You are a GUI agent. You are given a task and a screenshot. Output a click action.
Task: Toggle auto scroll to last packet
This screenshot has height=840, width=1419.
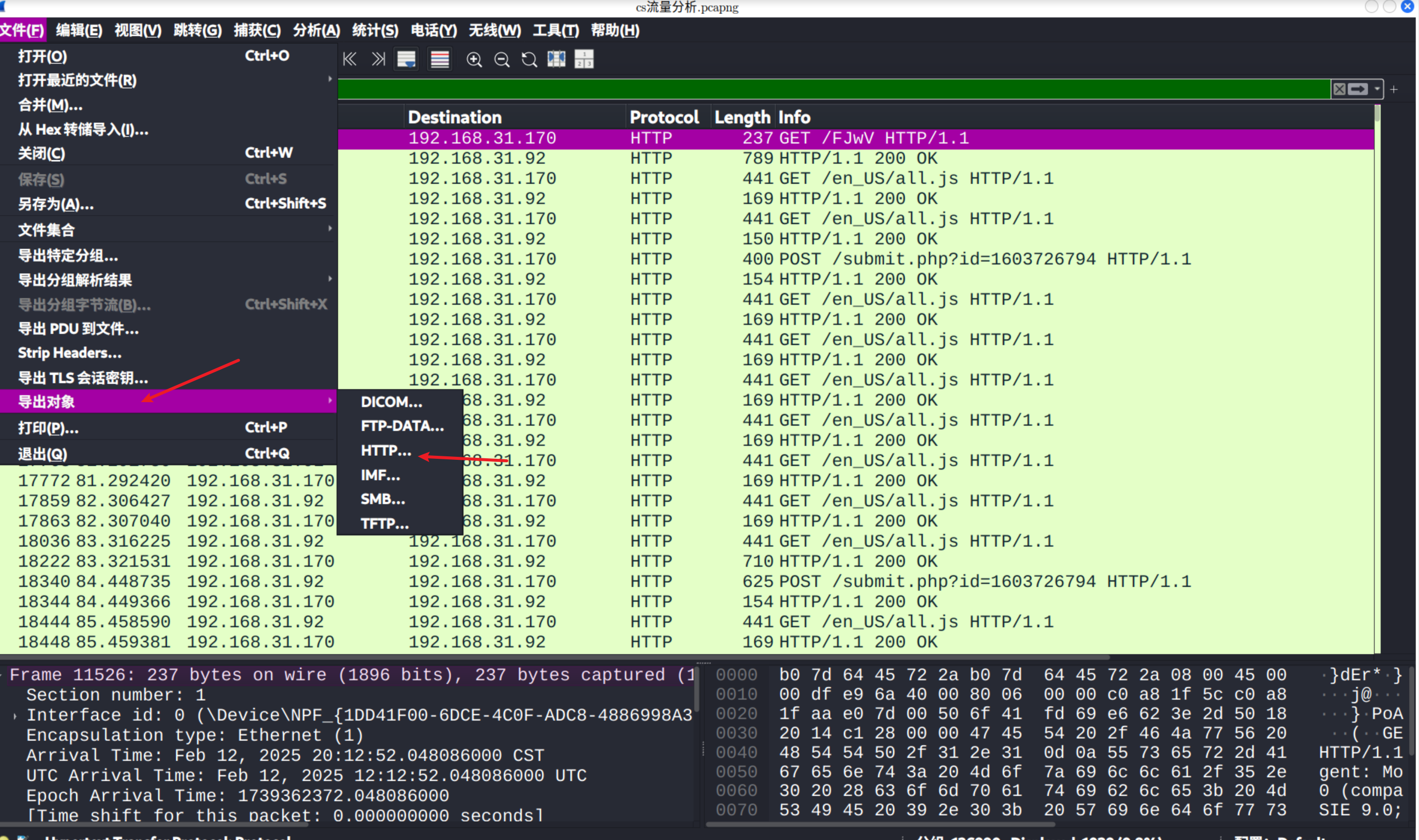(x=407, y=59)
